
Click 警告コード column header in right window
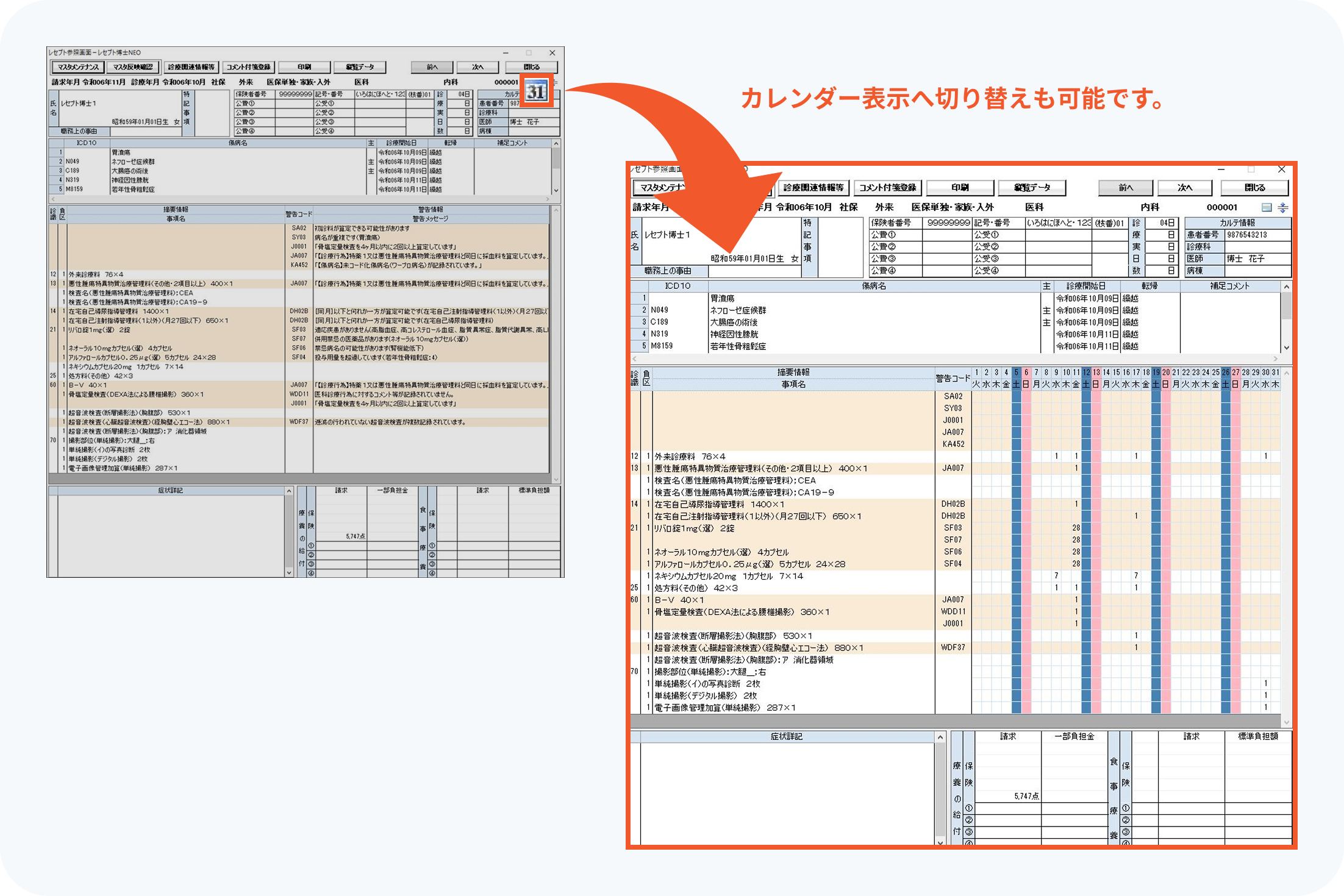[953, 379]
